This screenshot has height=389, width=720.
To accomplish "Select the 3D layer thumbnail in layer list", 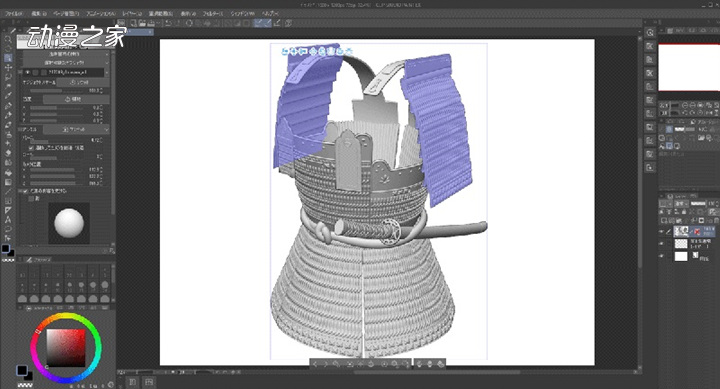I will (x=681, y=231).
